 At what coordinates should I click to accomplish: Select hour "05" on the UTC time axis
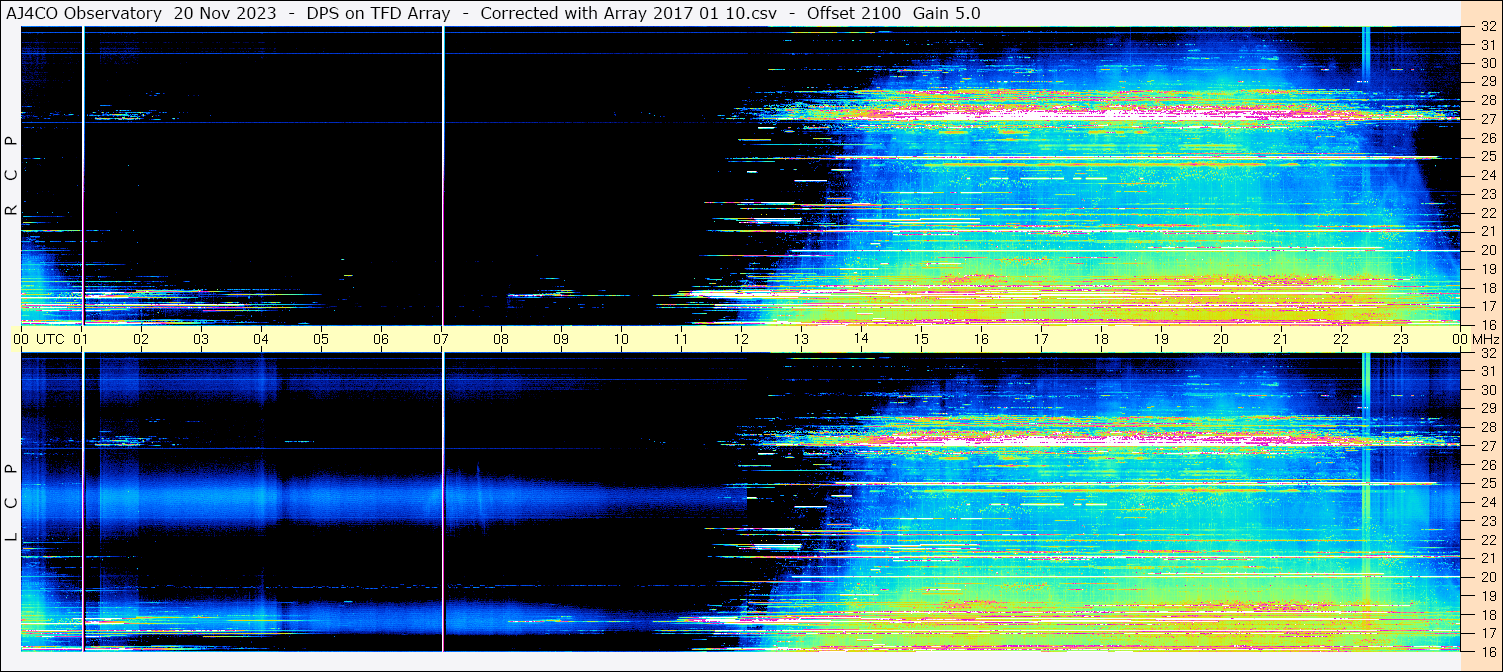pos(321,339)
